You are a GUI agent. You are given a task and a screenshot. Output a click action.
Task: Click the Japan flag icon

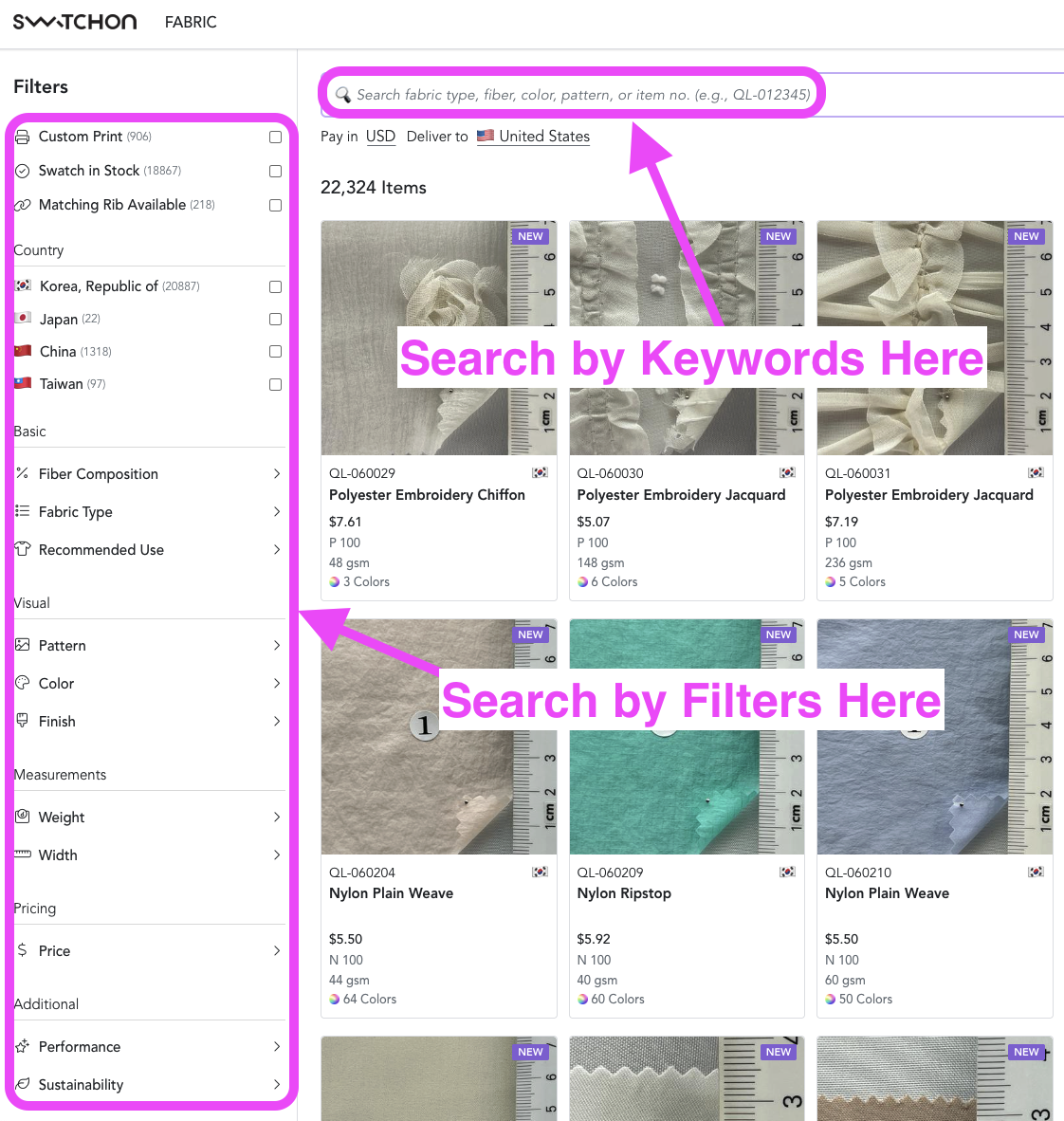coord(23,318)
